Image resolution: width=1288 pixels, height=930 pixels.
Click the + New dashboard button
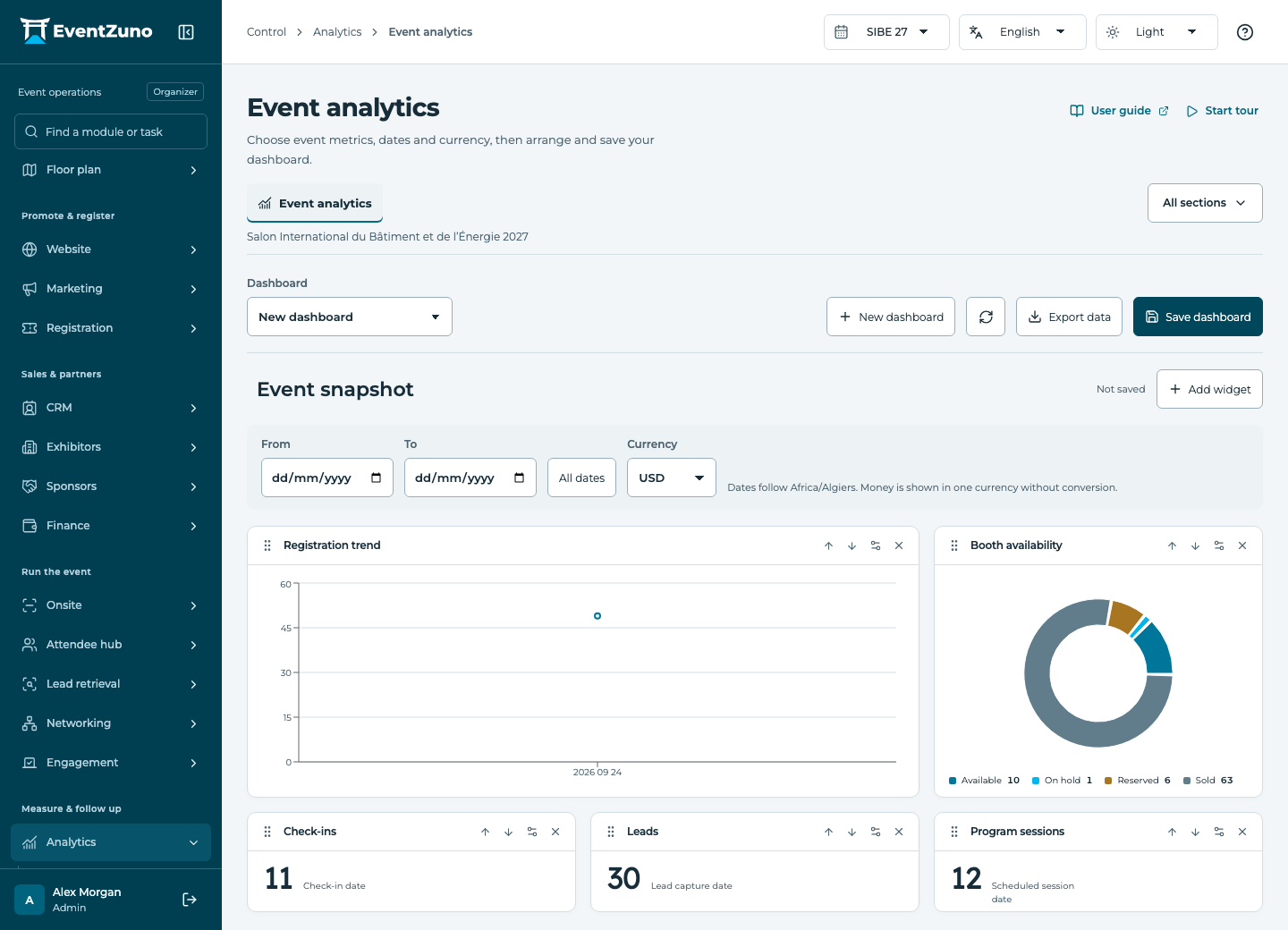point(891,317)
